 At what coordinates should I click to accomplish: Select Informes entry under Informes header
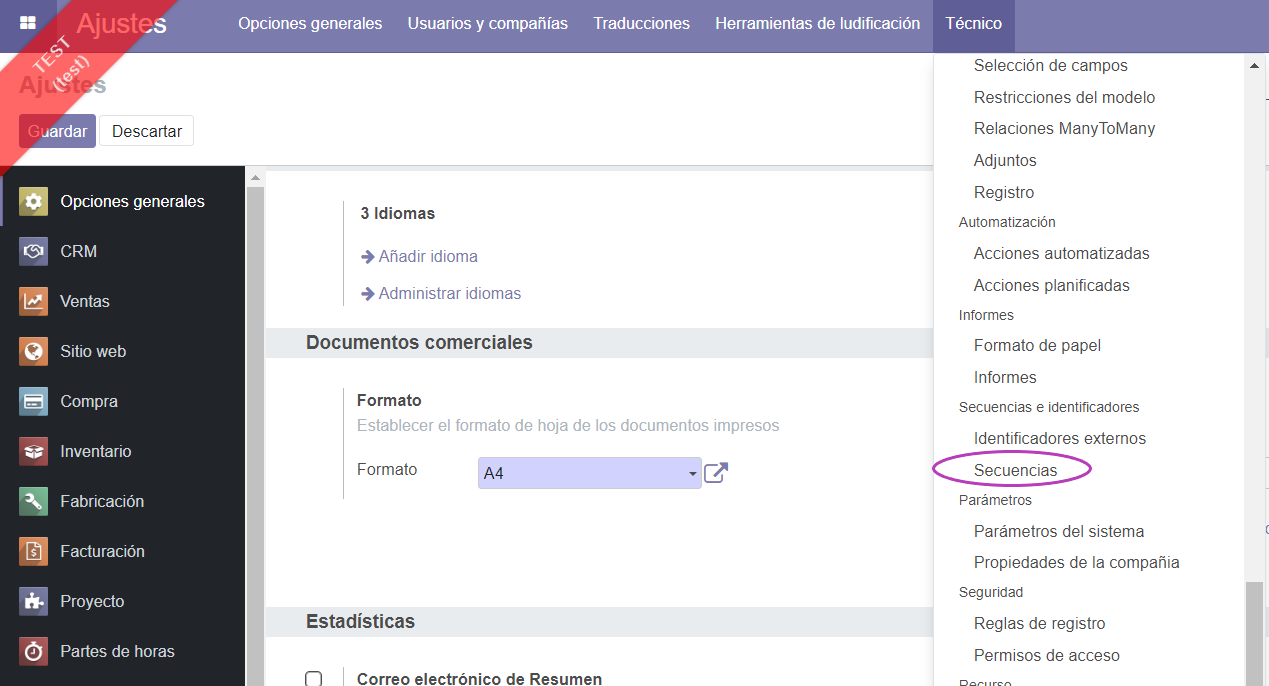click(x=1005, y=378)
